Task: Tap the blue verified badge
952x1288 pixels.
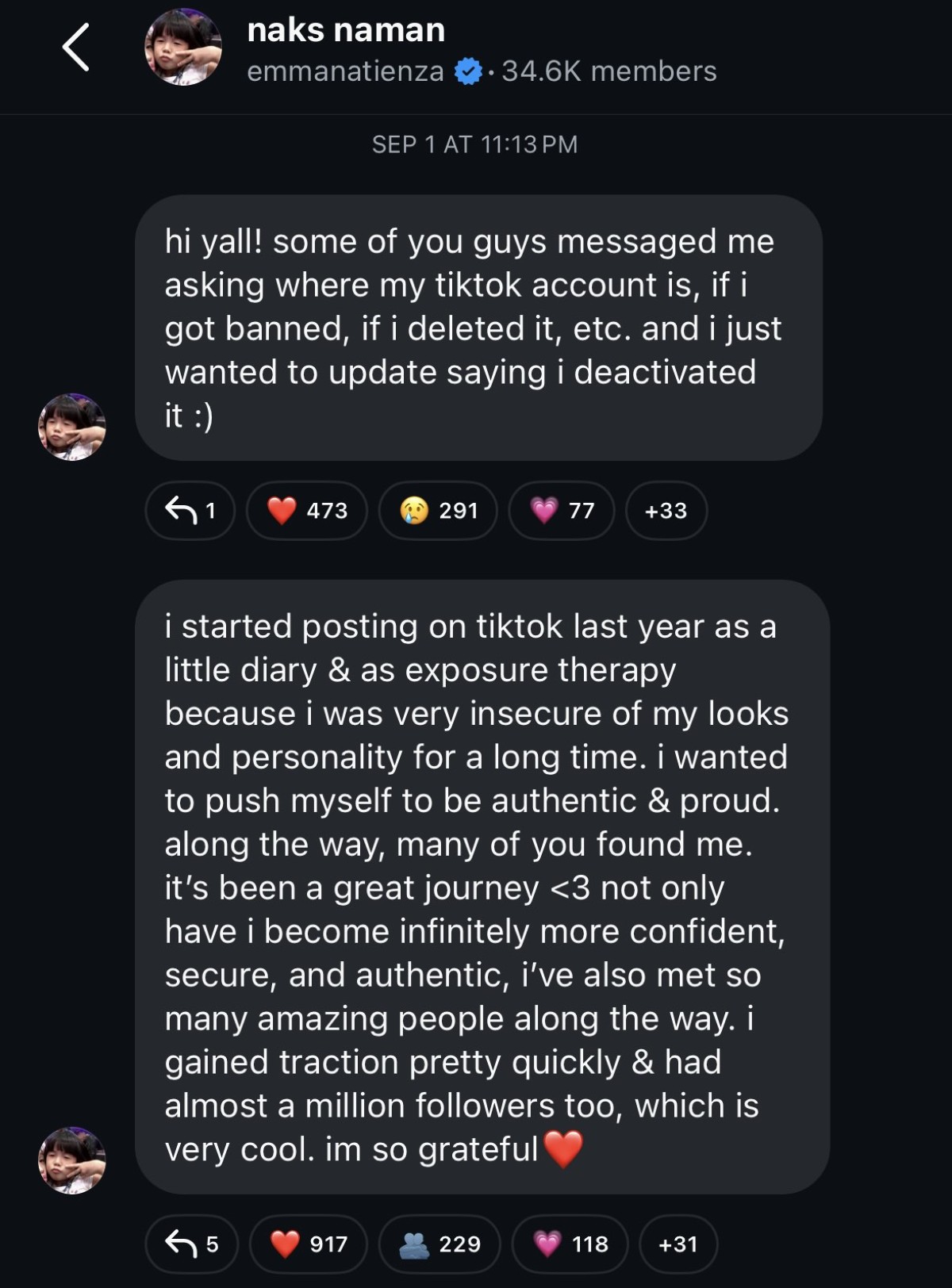Action: pos(468,71)
